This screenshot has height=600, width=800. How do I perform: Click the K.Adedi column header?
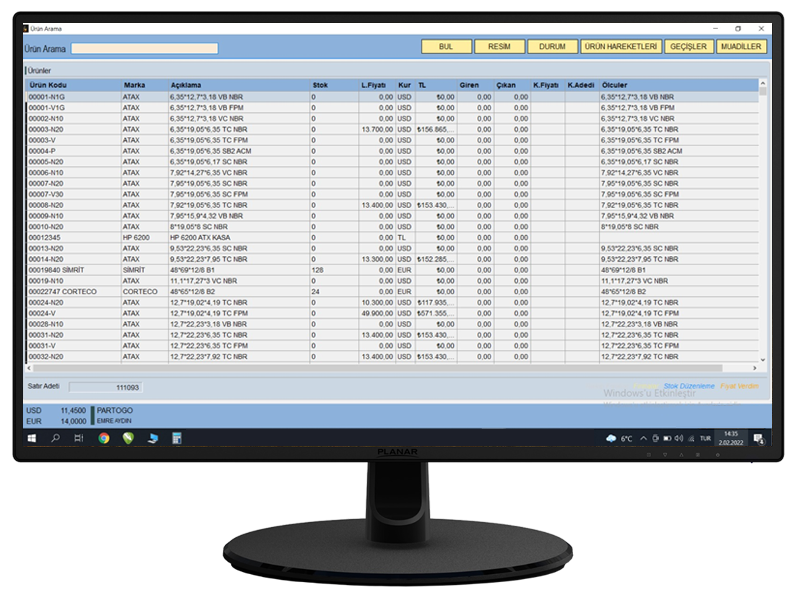(582, 85)
